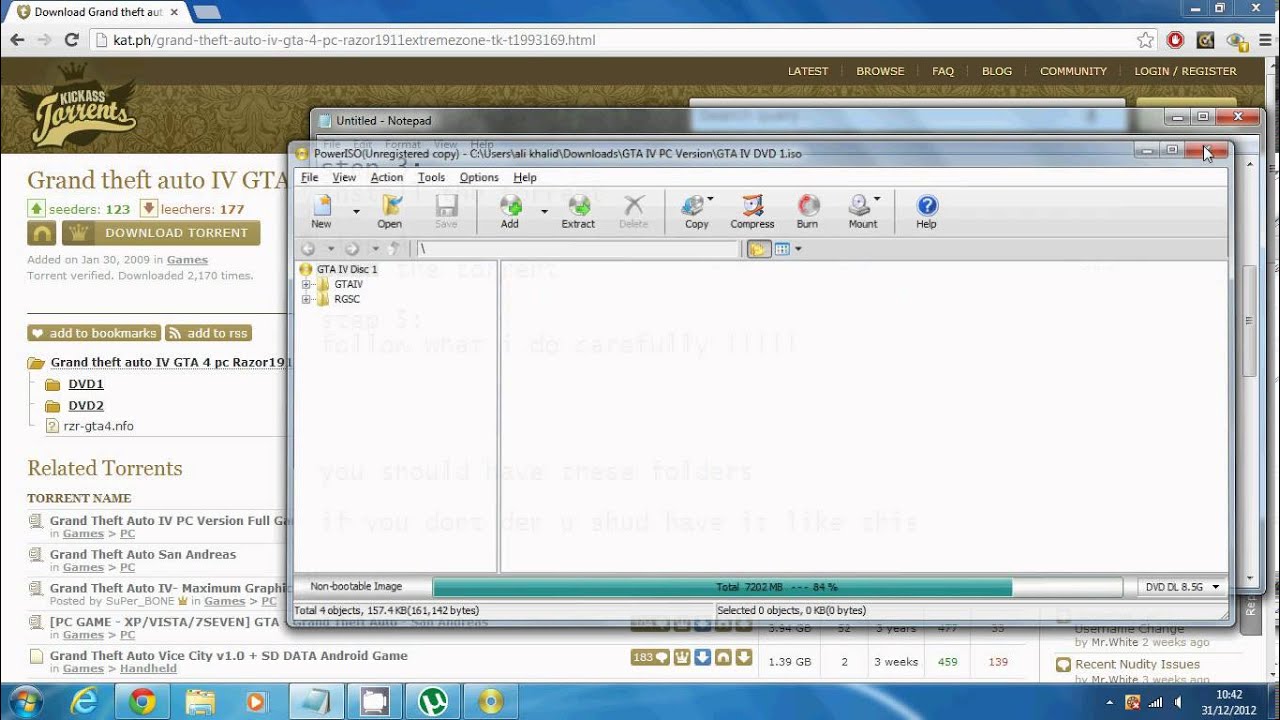Click LATEST in site navigation

pos(808,71)
